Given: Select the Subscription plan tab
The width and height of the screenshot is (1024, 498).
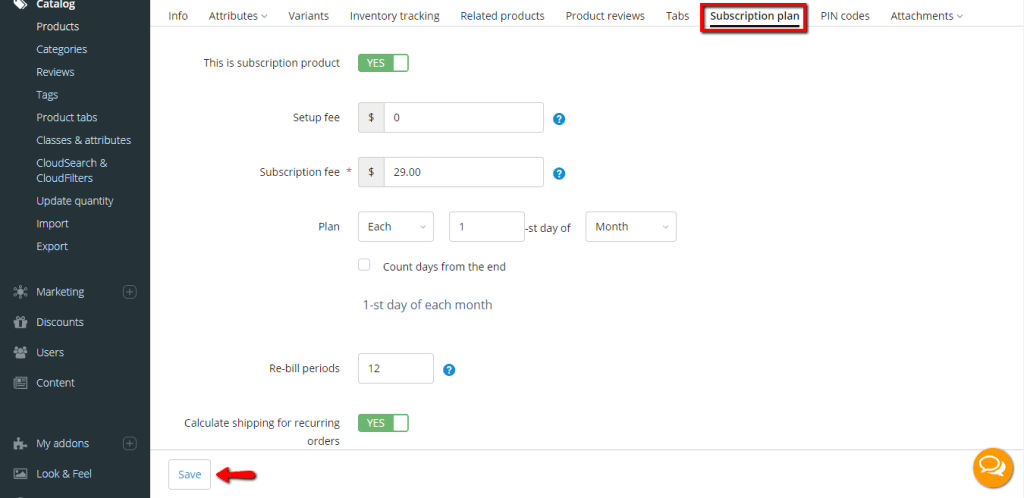Looking at the screenshot, I should point(754,16).
